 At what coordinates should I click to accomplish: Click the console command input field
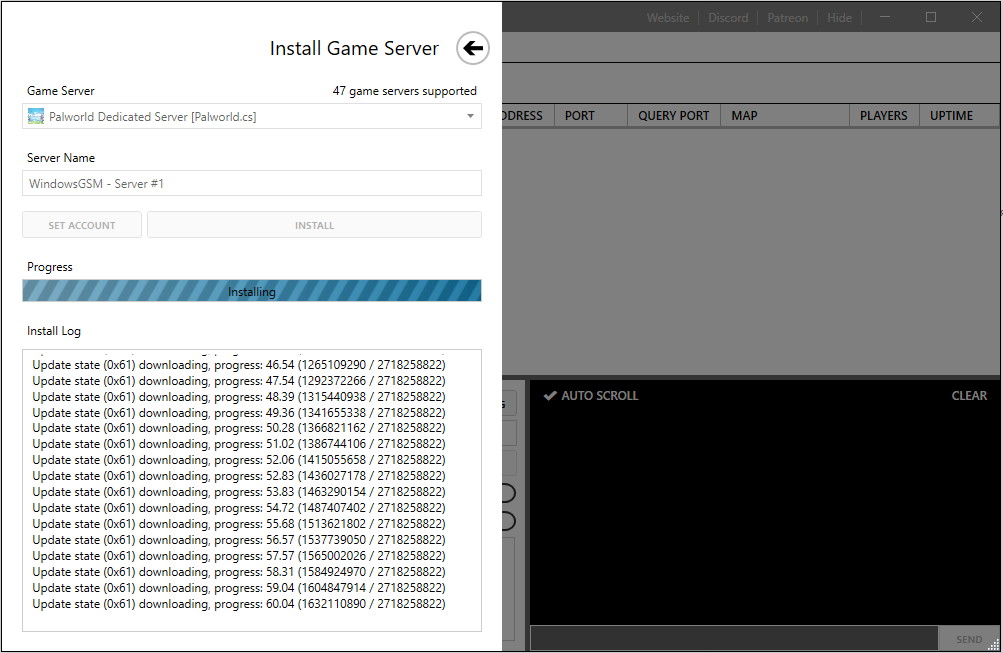tap(734, 639)
